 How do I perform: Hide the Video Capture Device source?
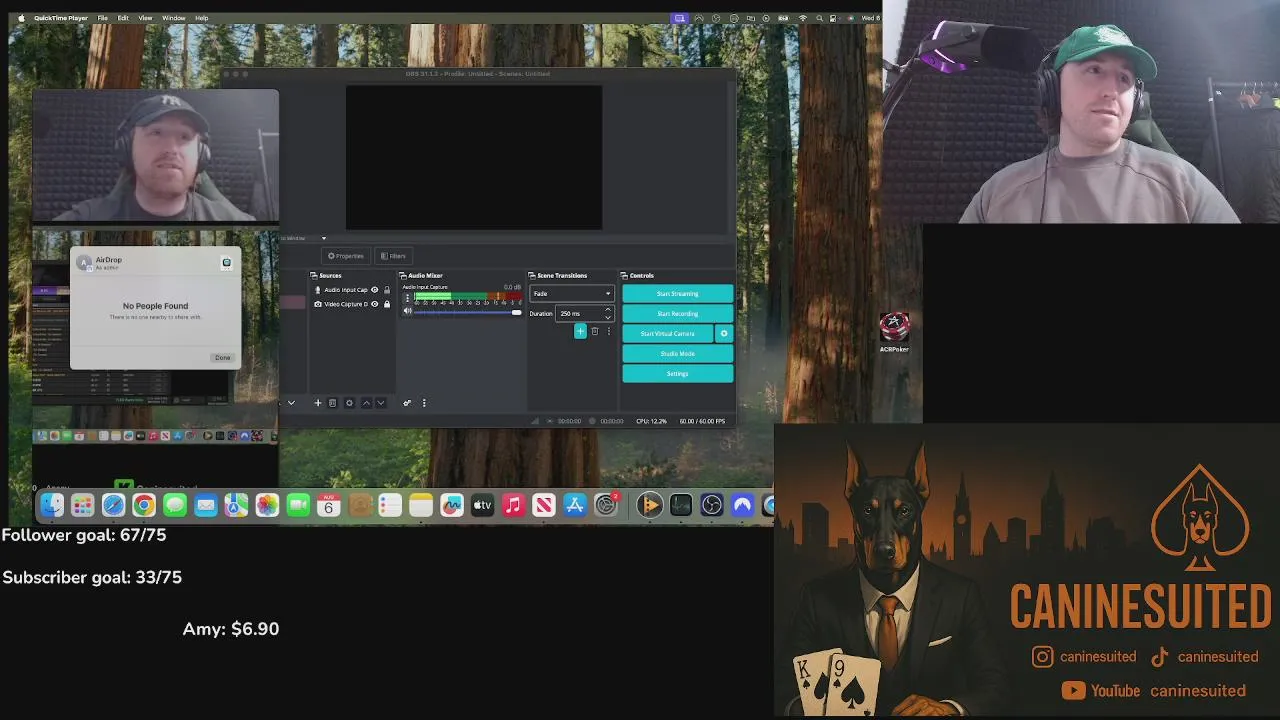[x=375, y=304]
